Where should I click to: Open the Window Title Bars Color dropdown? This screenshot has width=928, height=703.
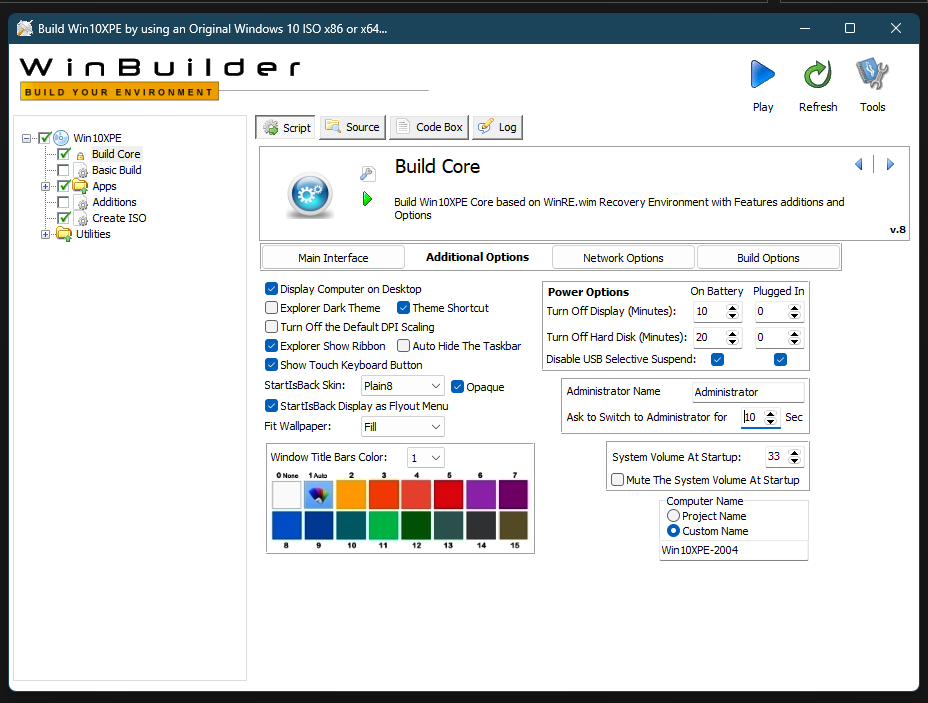426,458
